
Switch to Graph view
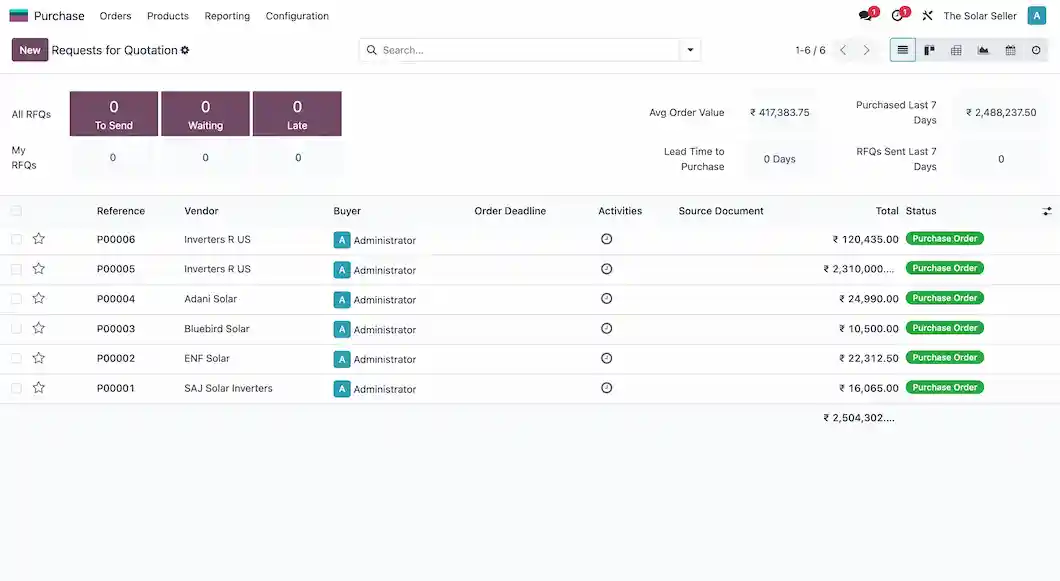[x=982, y=49]
